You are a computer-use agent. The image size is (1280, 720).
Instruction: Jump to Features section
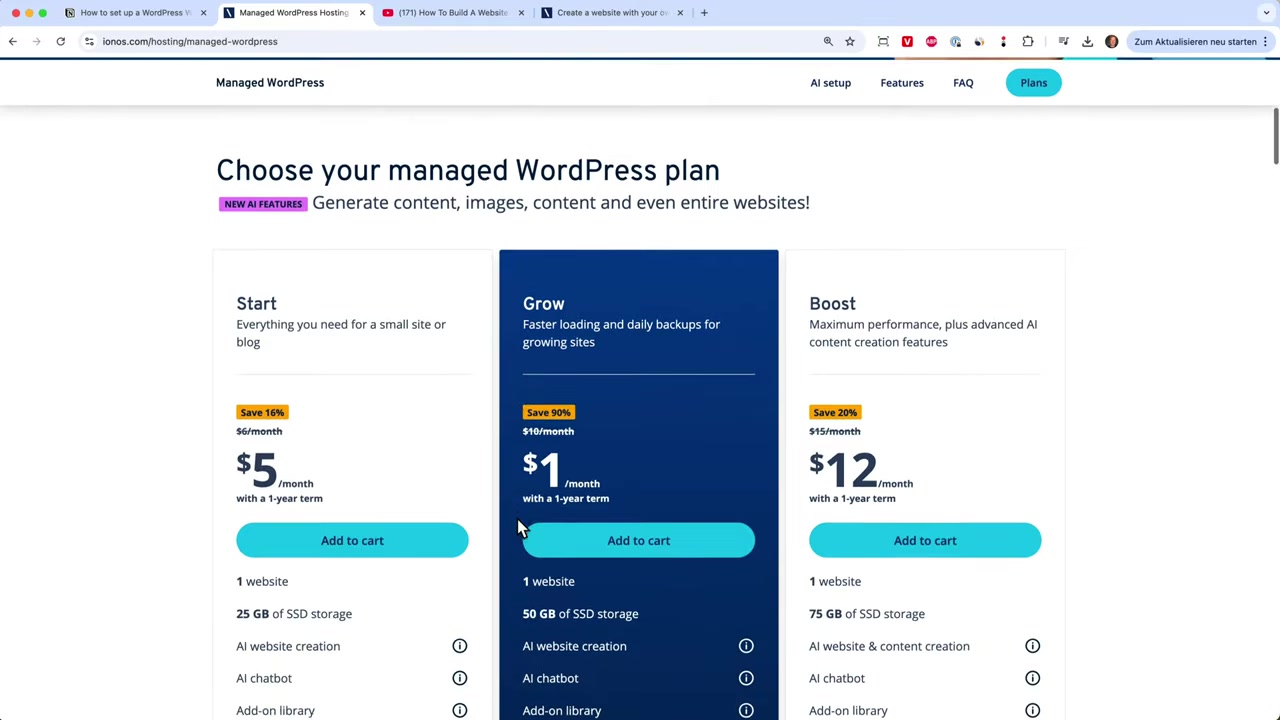tap(902, 83)
